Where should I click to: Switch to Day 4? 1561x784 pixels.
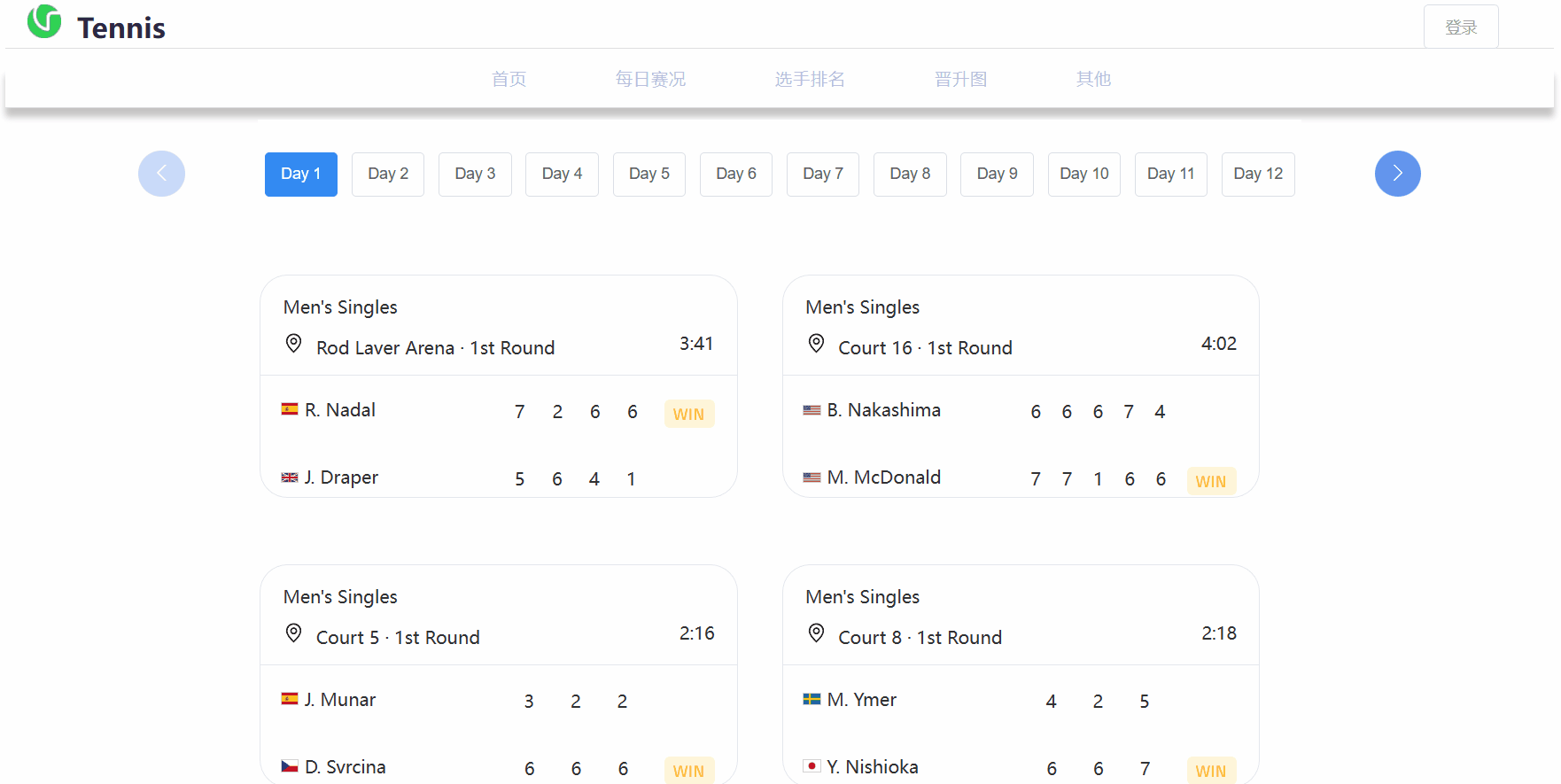click(562, 175)
